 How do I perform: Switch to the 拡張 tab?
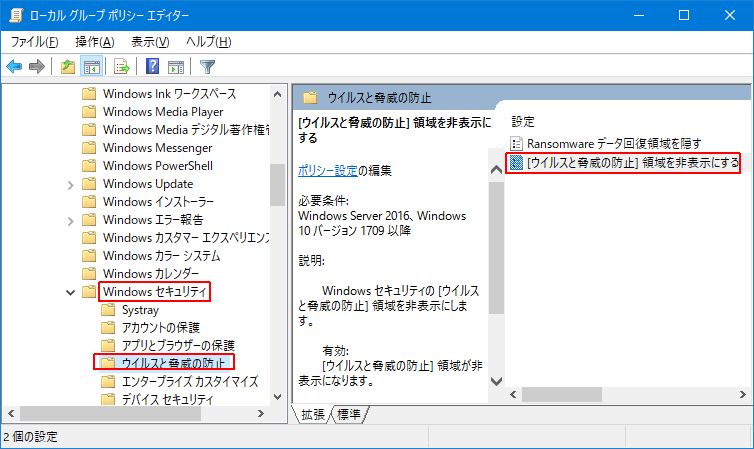pyautogui.click(x=313, y=414)
